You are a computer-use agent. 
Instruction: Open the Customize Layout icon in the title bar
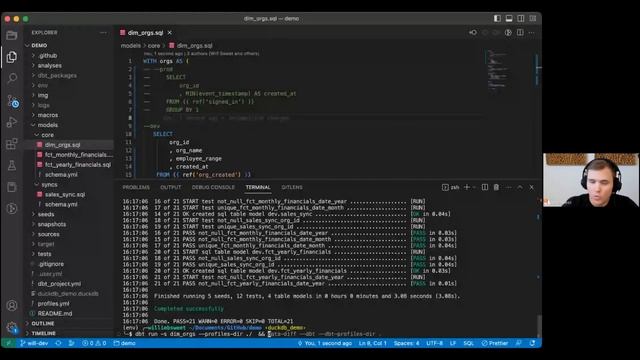pos(533,18)
